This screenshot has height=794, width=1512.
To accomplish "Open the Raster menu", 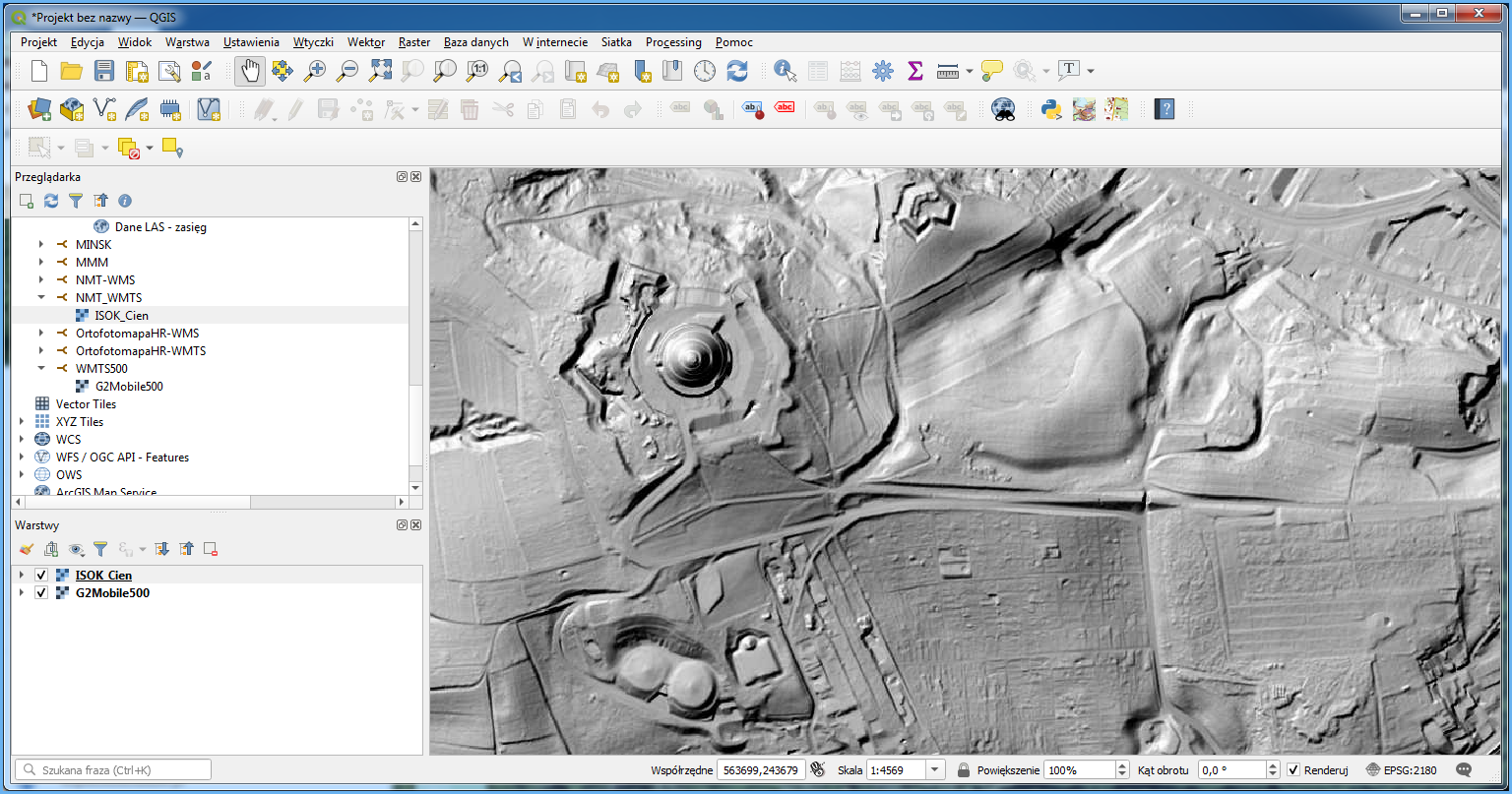I will tap(414, 42).
